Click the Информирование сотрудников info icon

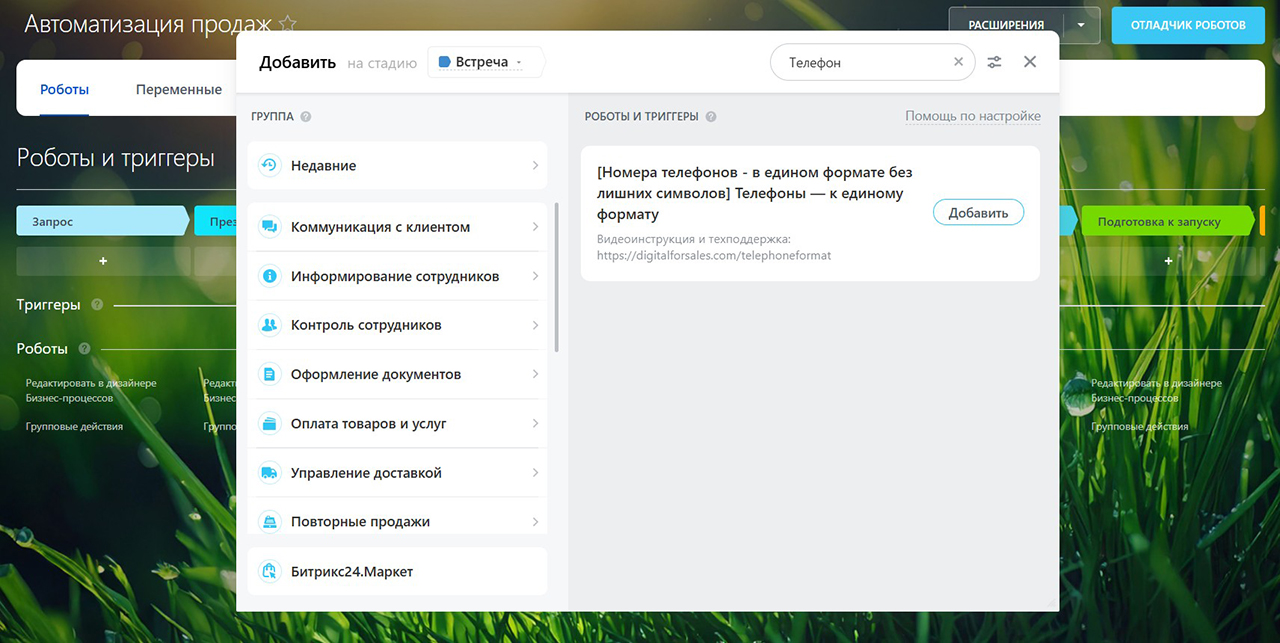click(x=268, y=276)
